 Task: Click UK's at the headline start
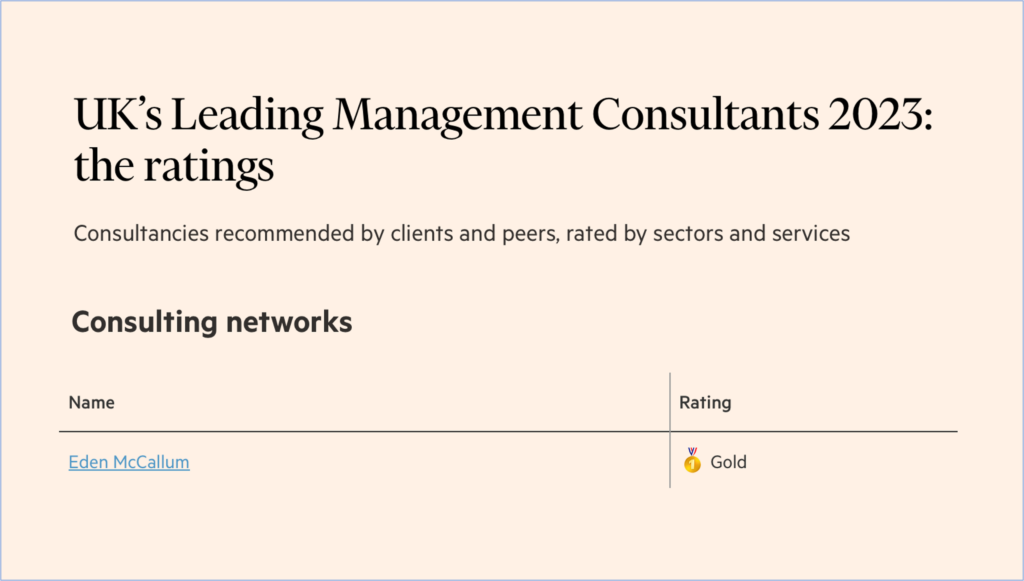point(118,114)
